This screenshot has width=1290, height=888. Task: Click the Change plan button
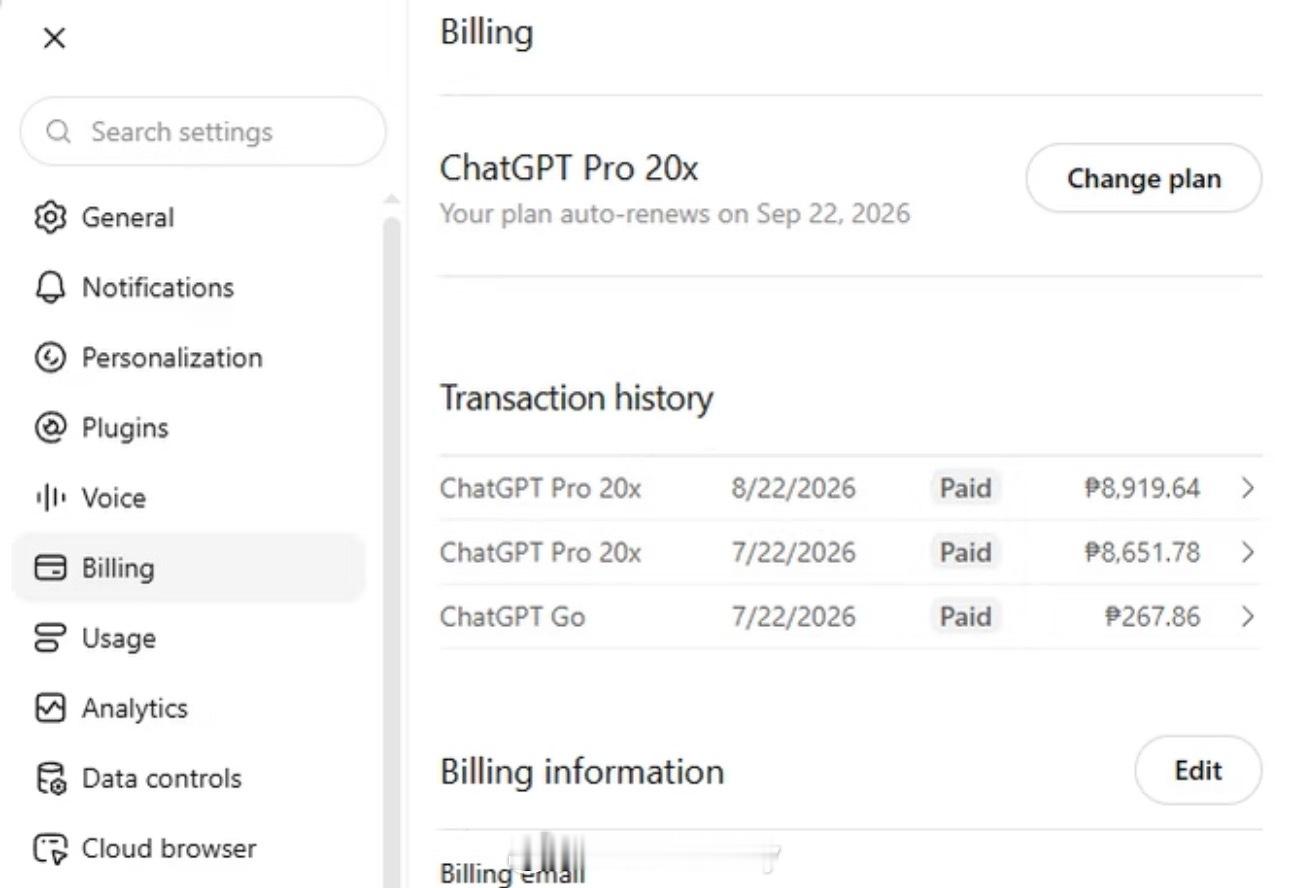point(1144,178)
